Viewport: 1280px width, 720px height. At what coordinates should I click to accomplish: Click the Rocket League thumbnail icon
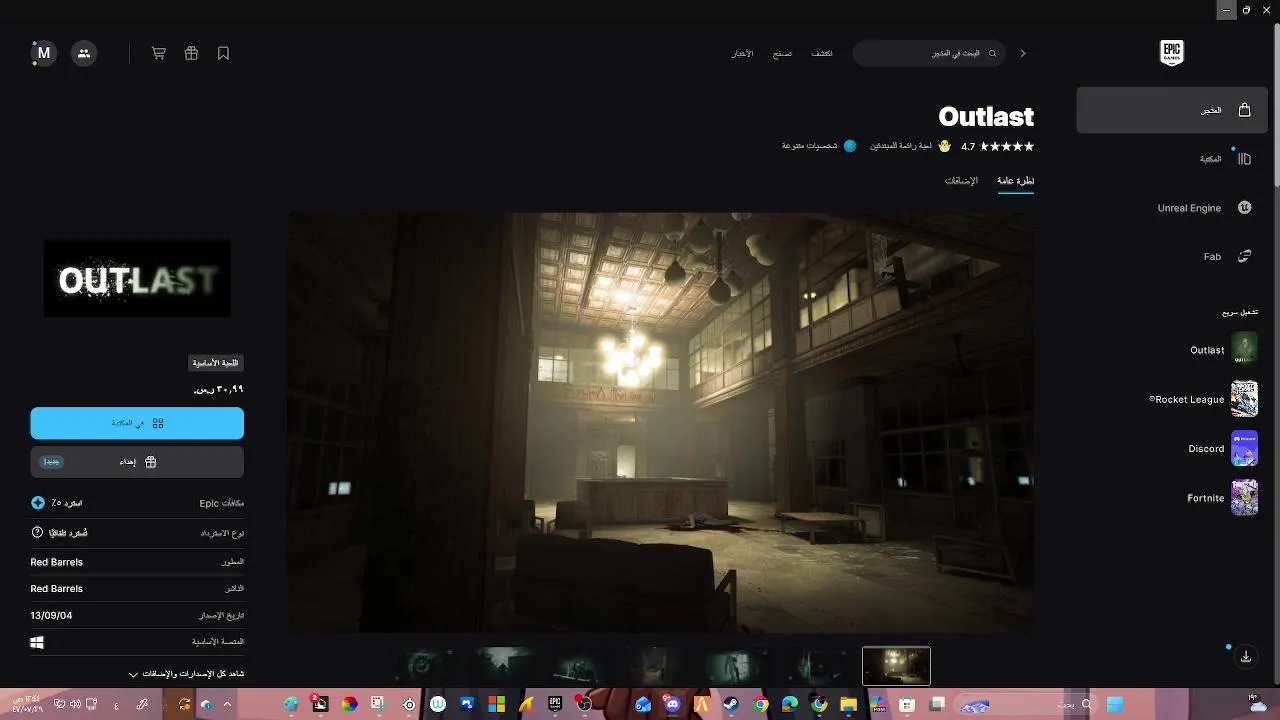1244,398
